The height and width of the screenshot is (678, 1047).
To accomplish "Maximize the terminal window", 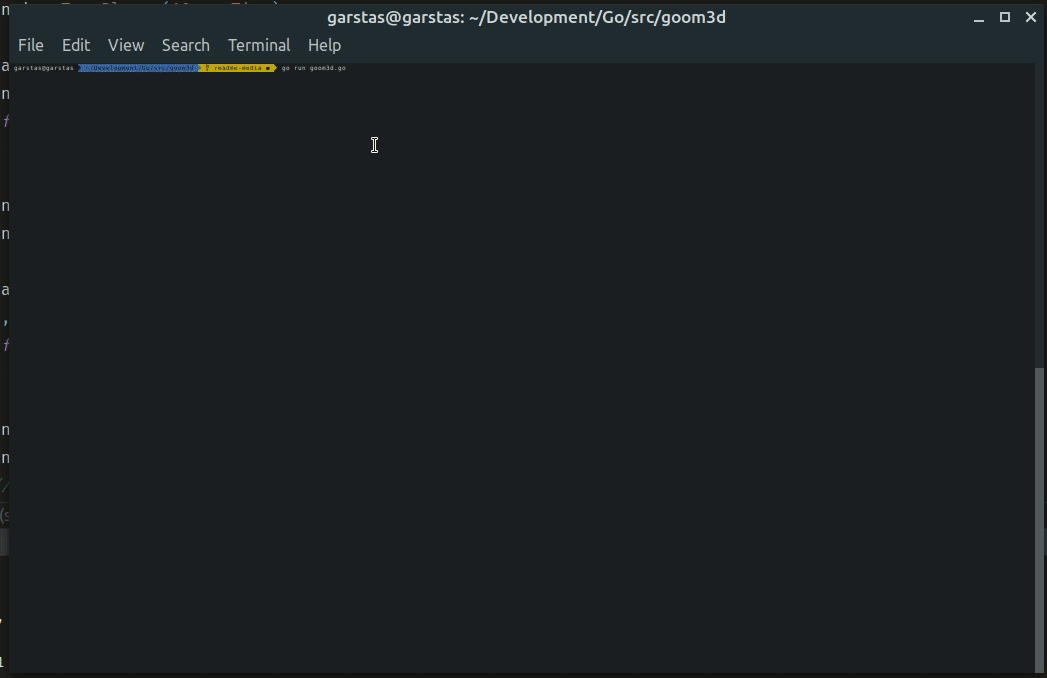I will 1005,17.
